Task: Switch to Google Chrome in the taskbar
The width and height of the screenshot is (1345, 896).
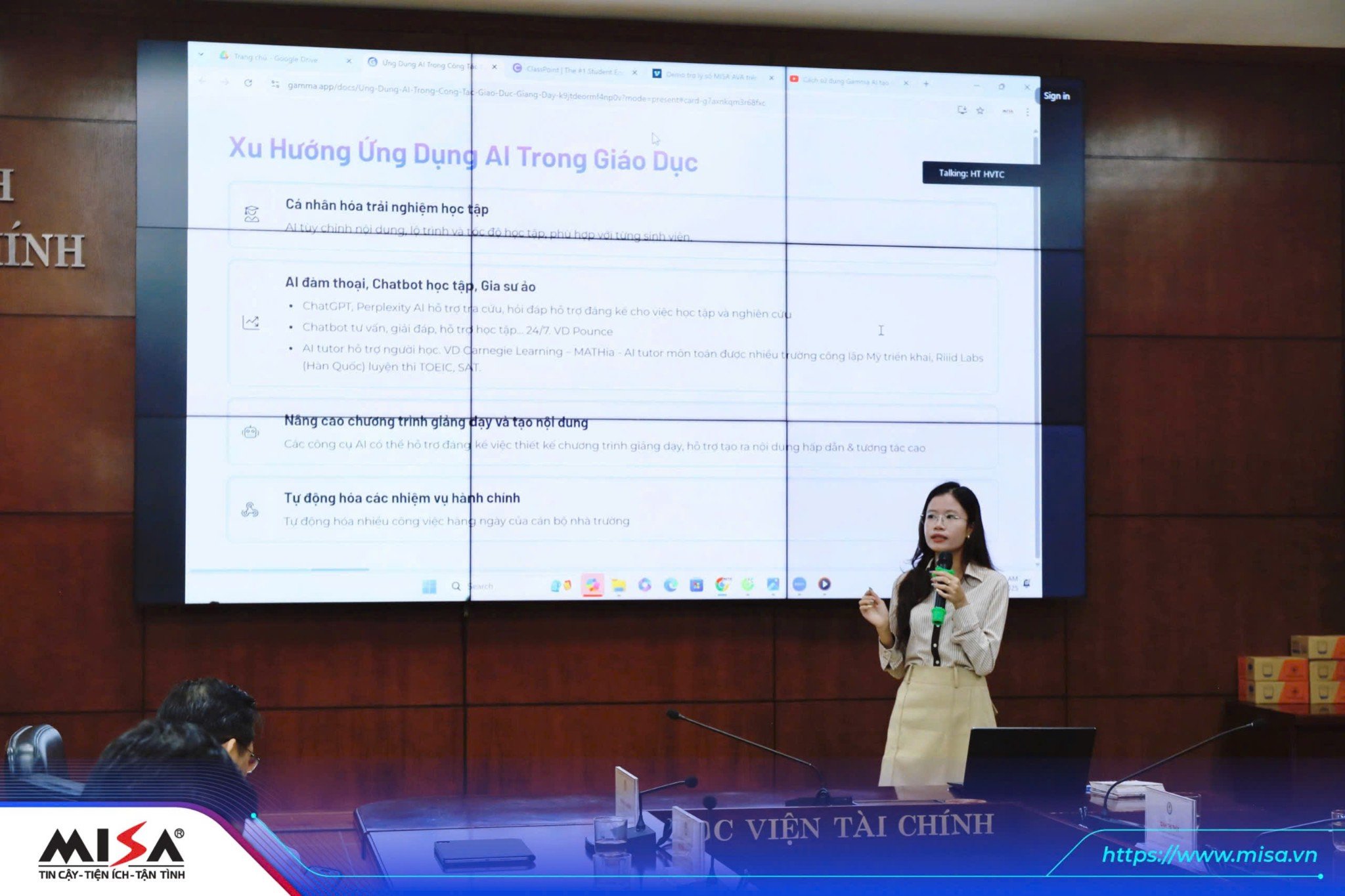Action: click(722, 584)
